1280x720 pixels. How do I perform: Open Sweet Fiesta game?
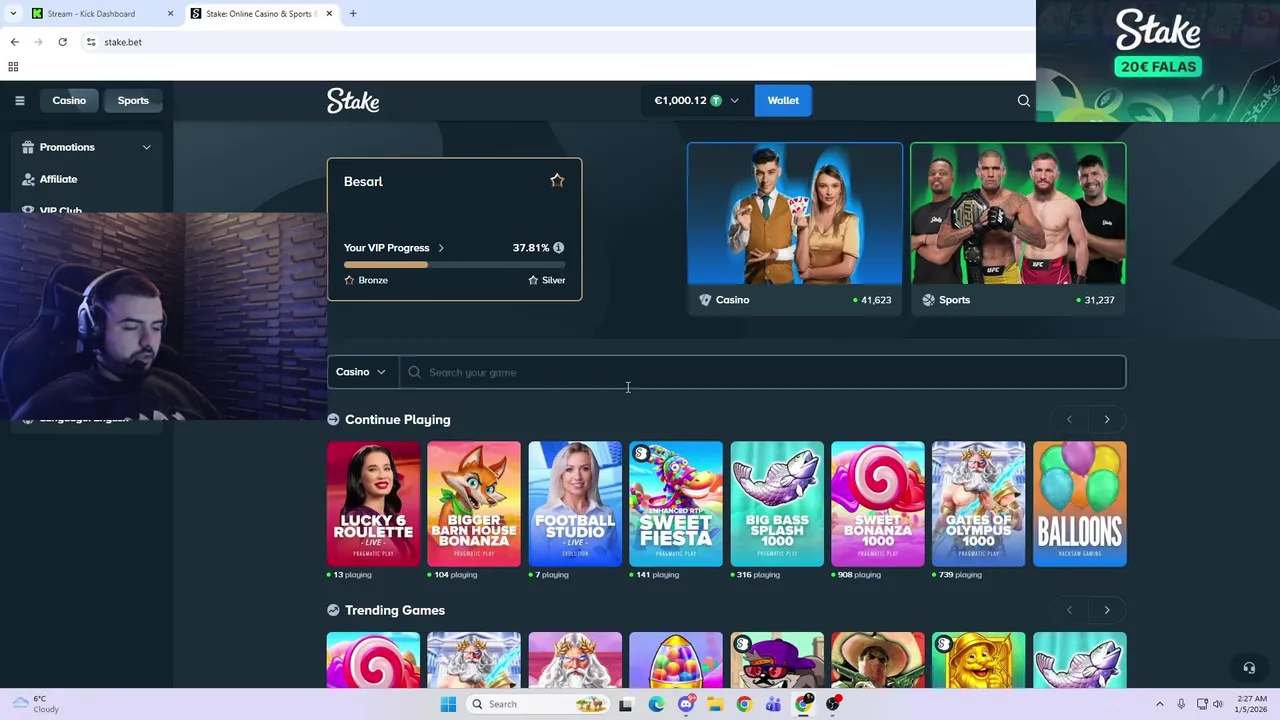click(676, 504)
